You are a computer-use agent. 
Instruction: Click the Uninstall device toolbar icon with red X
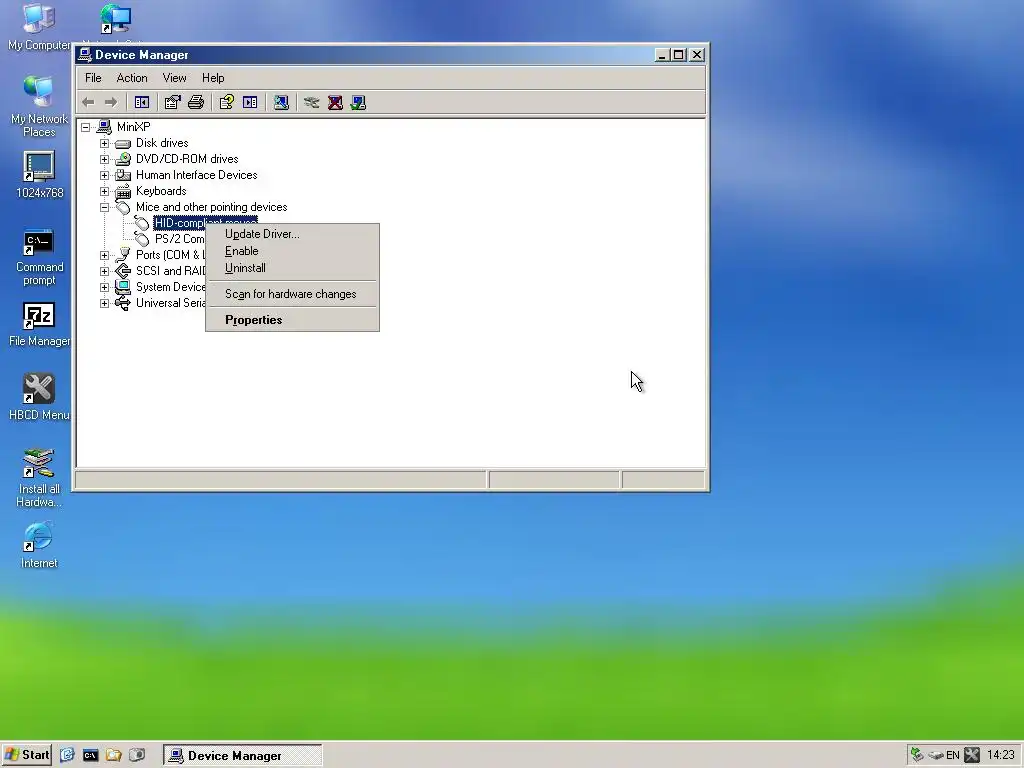point(335,103)
